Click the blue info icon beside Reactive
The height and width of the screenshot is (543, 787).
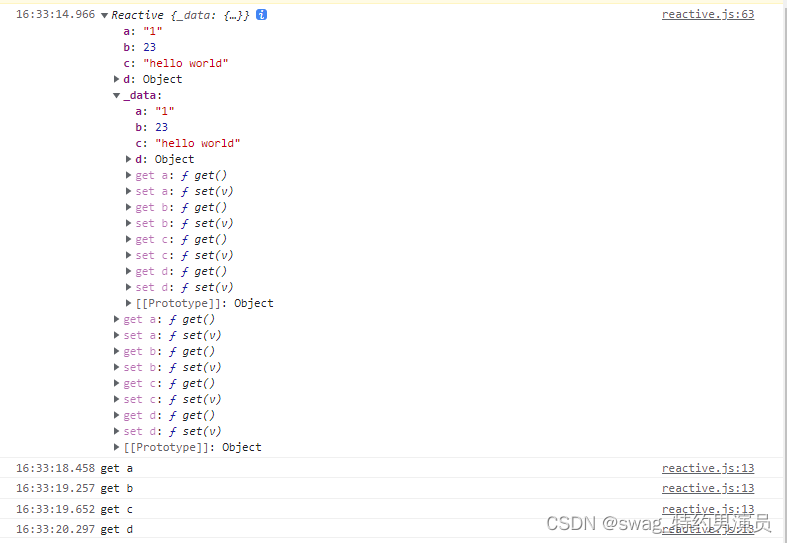click(261, 15)
